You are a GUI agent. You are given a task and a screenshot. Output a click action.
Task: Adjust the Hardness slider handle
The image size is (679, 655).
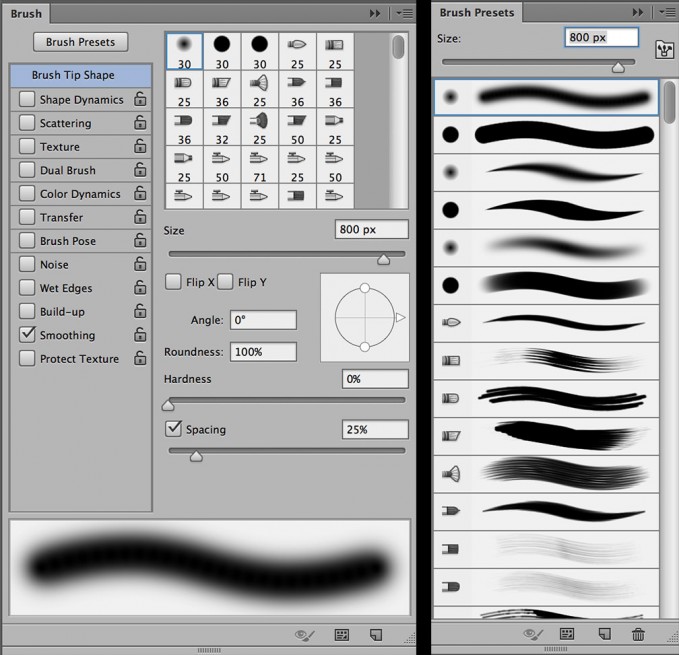coord(168,405)
